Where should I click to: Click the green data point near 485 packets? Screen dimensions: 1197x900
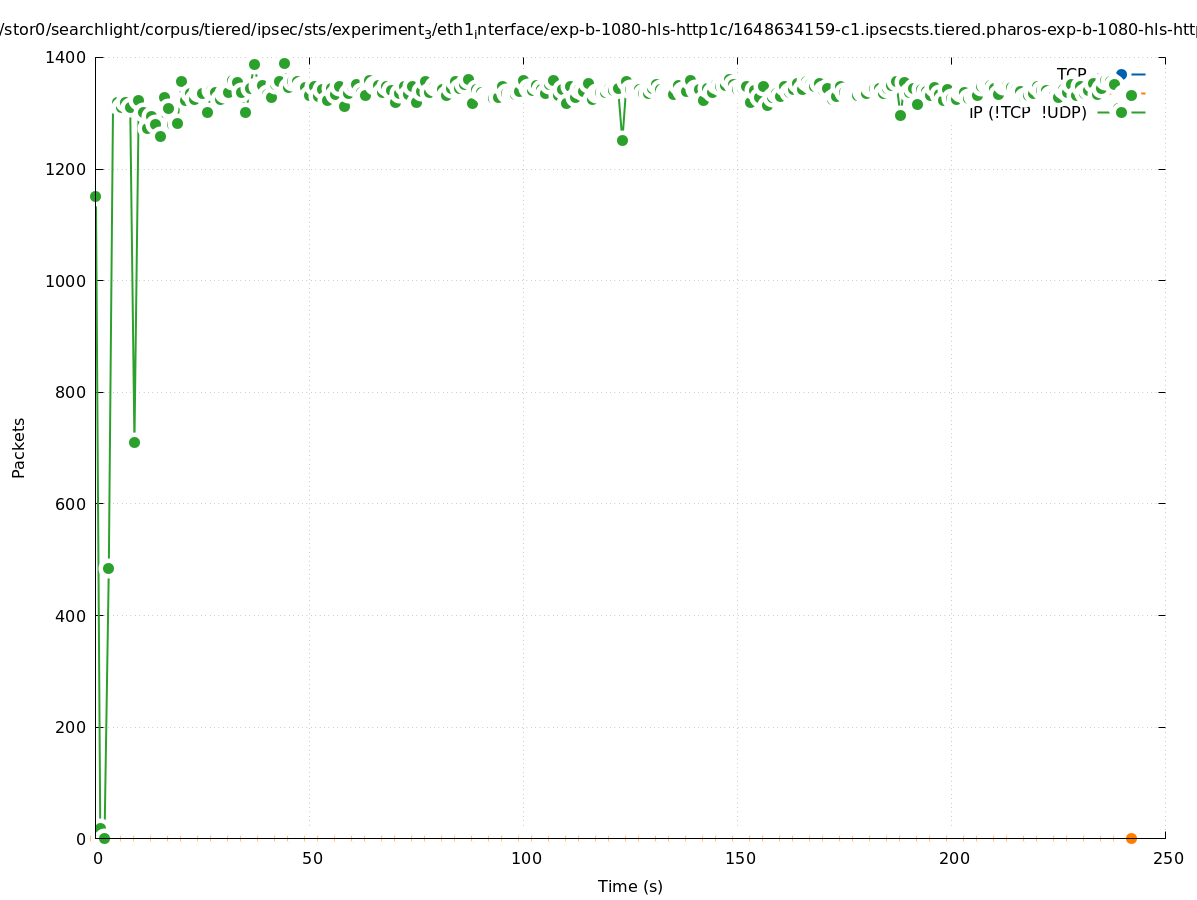pyautogui.click(x=108, y=568)
